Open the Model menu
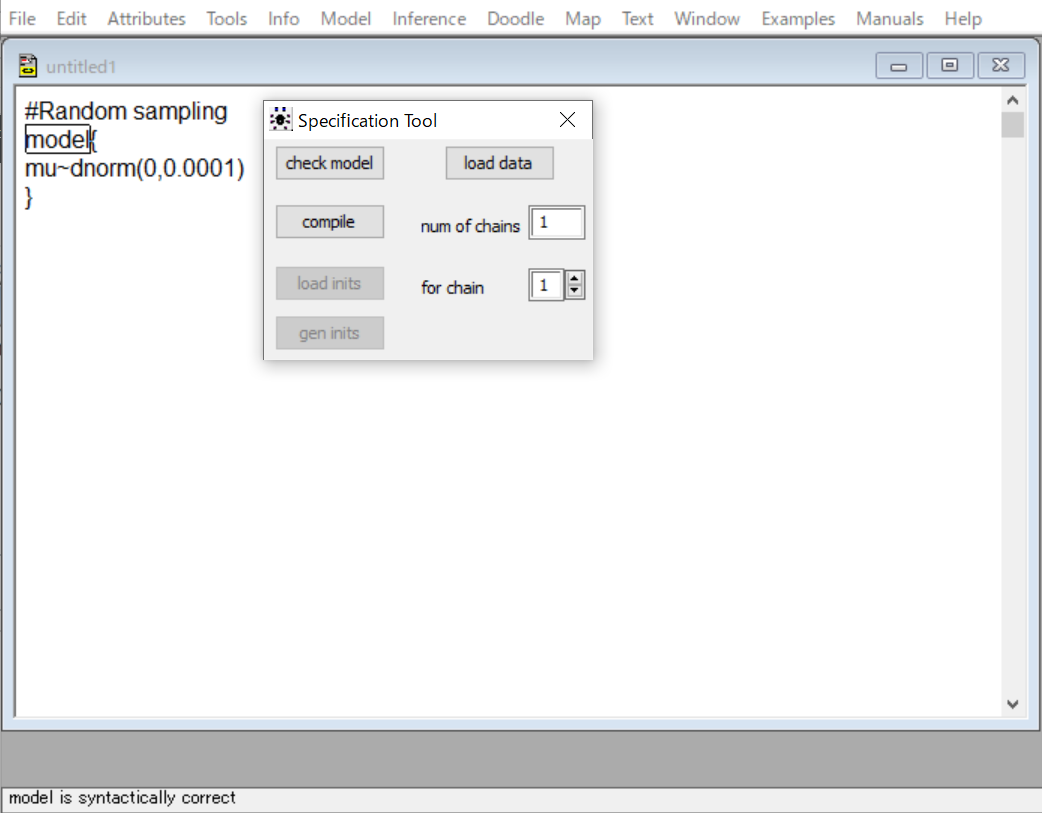Image resolution: width=1042 pixels, height=813 pixels. [346, 19]
